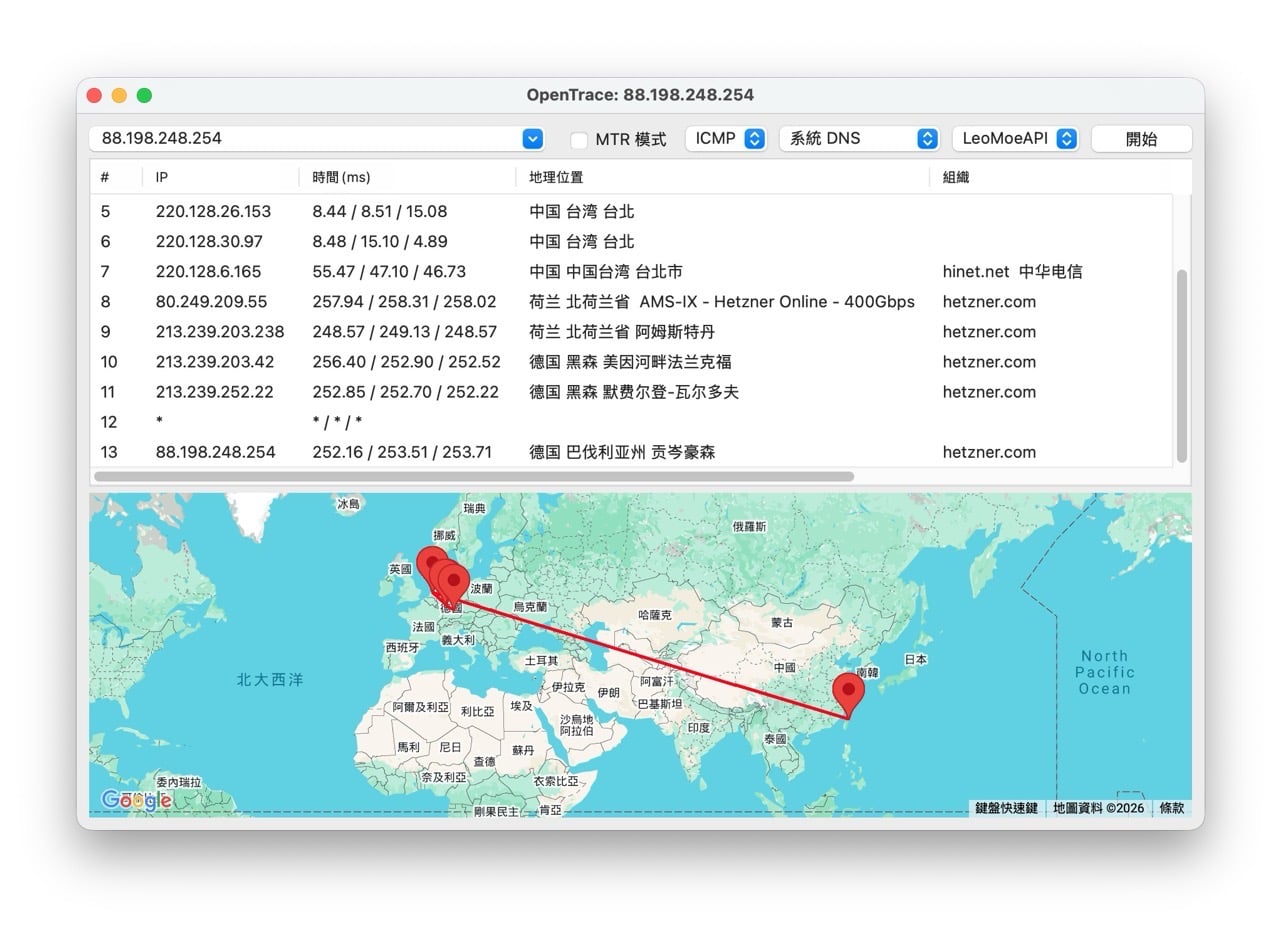This screenshot has height=928, width=1280.
Task: Open the LeoMoeAPI geolocation provider dropdown
Action: click(1016, 138)
